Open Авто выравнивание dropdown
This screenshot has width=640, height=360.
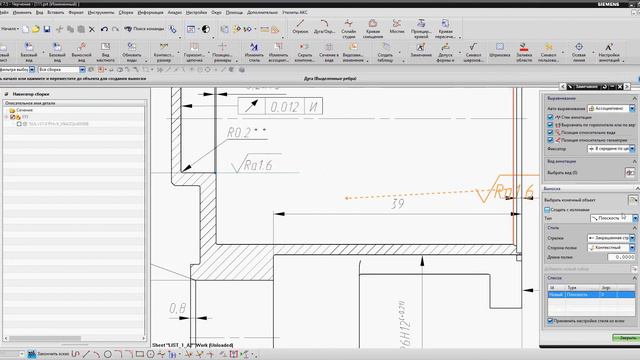click(611, 109)
